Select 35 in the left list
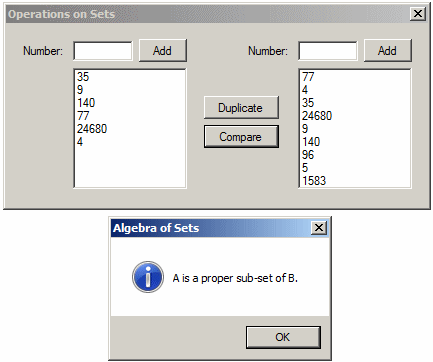This screenshot has width=433, height=362. [83, 77]
